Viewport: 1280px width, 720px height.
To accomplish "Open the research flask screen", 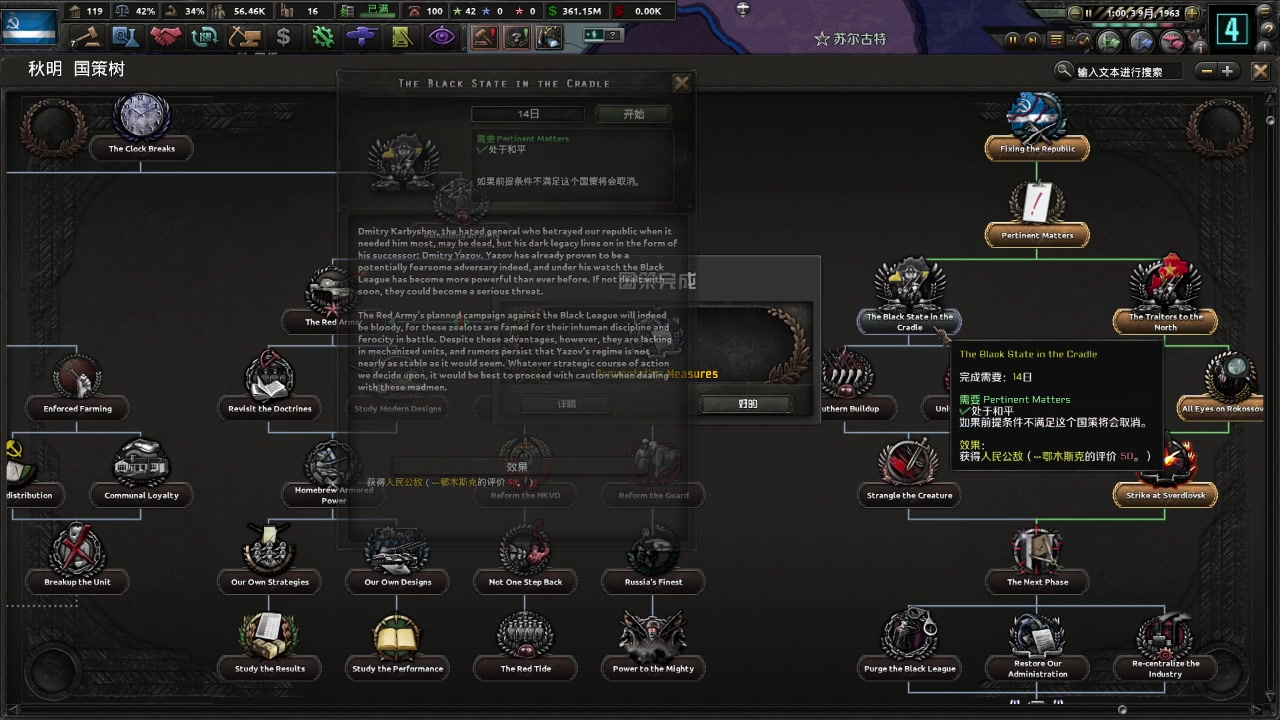I will coord(126,37).
